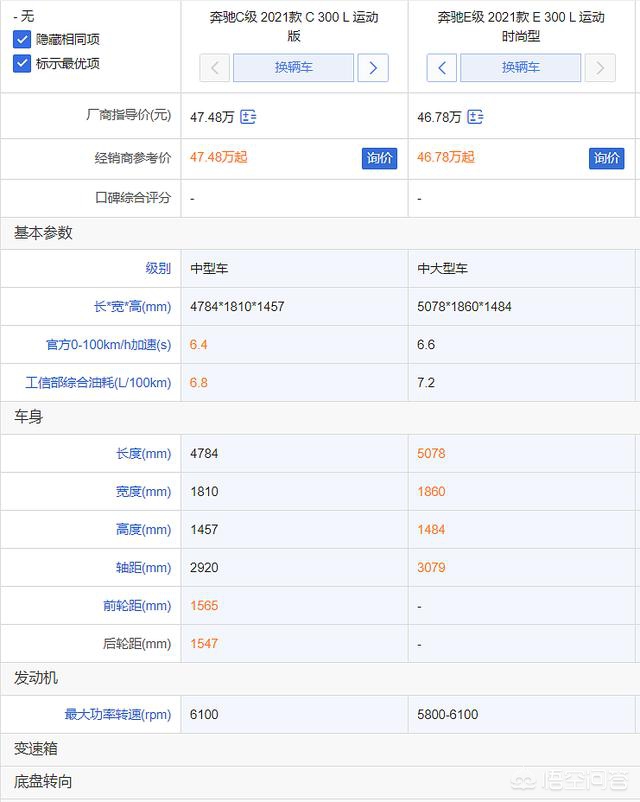
Task: Click the 前轮距(mm) parameter link
Action: [137, 606]
